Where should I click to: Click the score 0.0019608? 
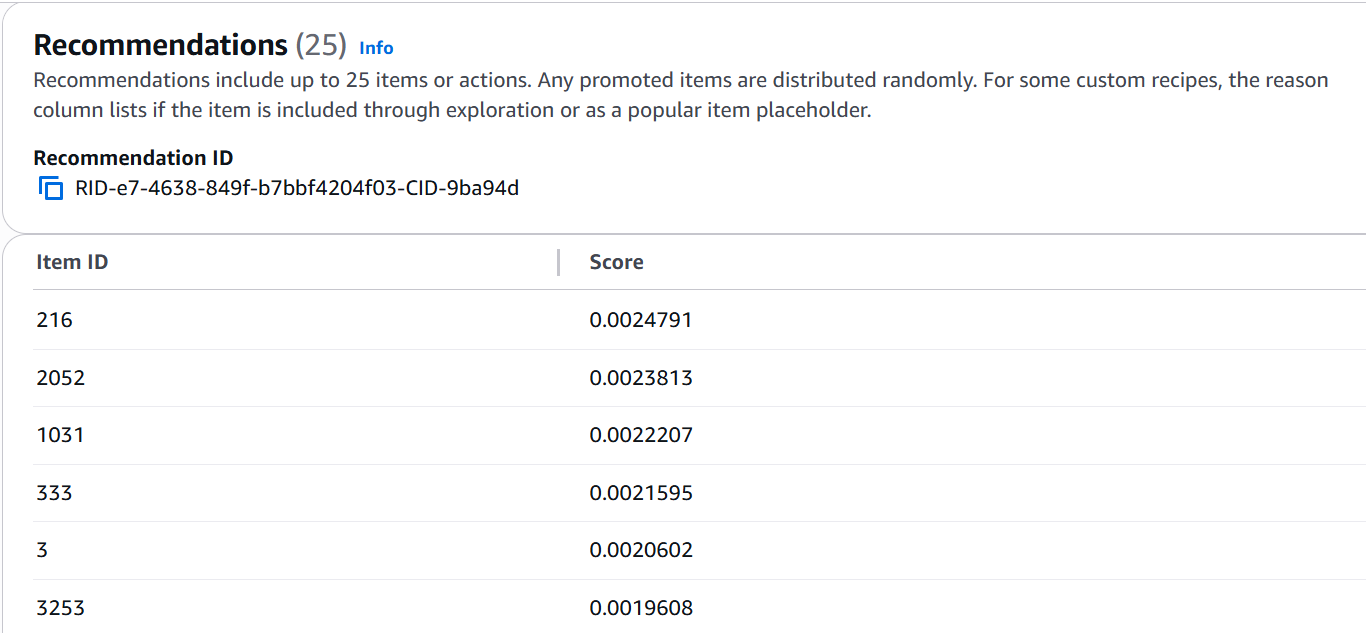click(x=640, y=608)
